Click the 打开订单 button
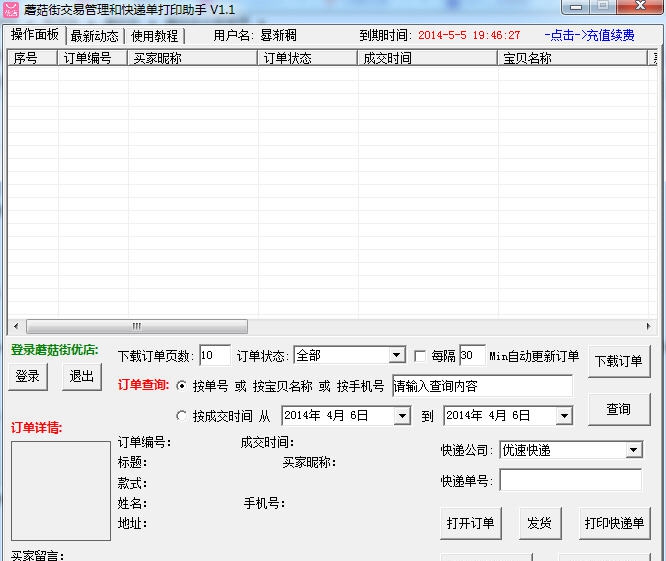Image resolution: width=666 pixels, height=561 pixels. [471, 523]
